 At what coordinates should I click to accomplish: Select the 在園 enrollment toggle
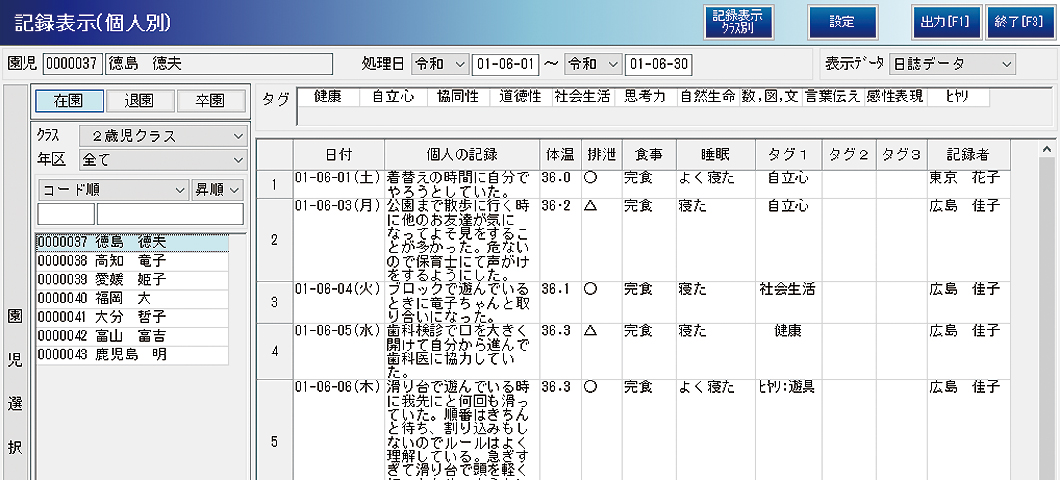(x=68, y=101)
